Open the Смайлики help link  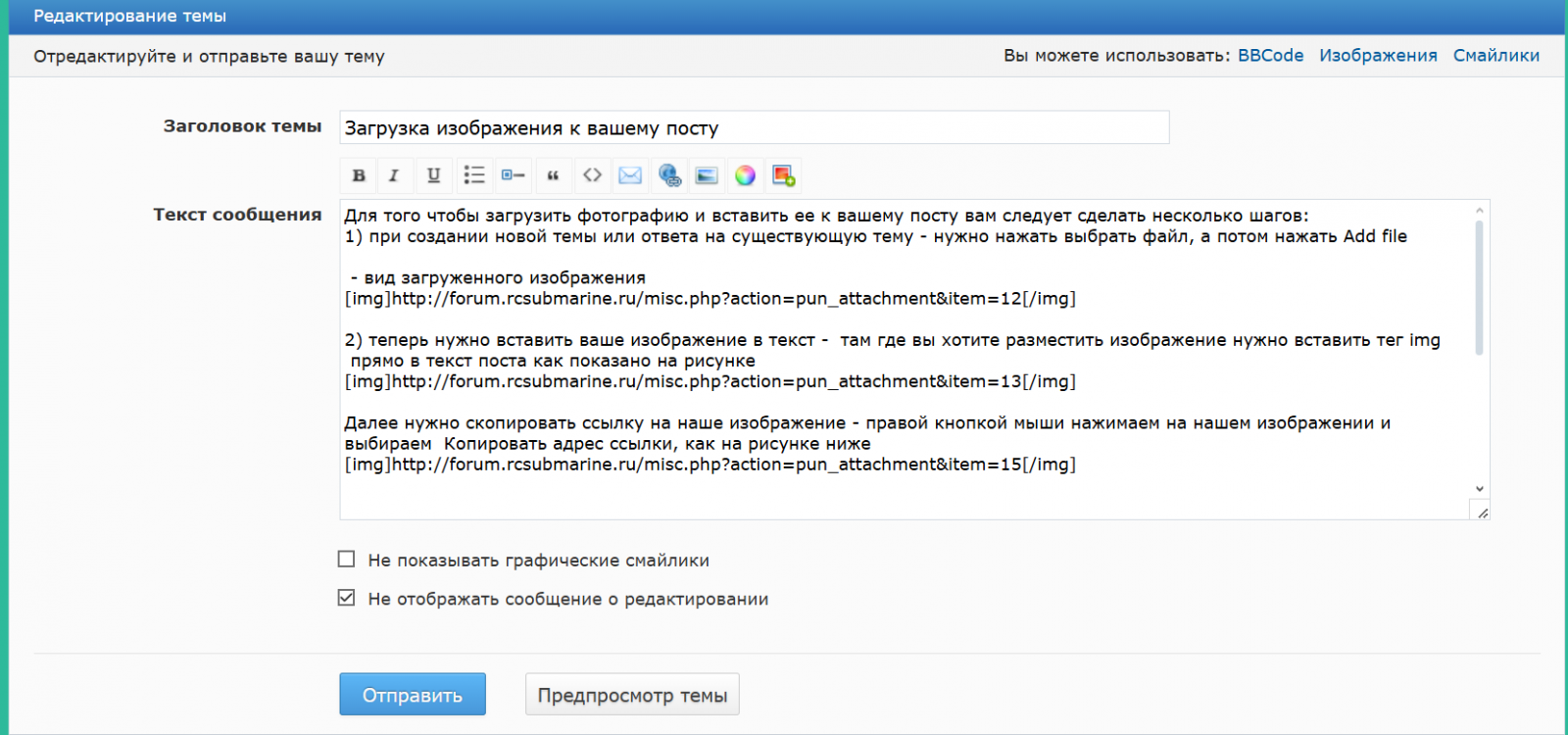(x=1495, y=56)
